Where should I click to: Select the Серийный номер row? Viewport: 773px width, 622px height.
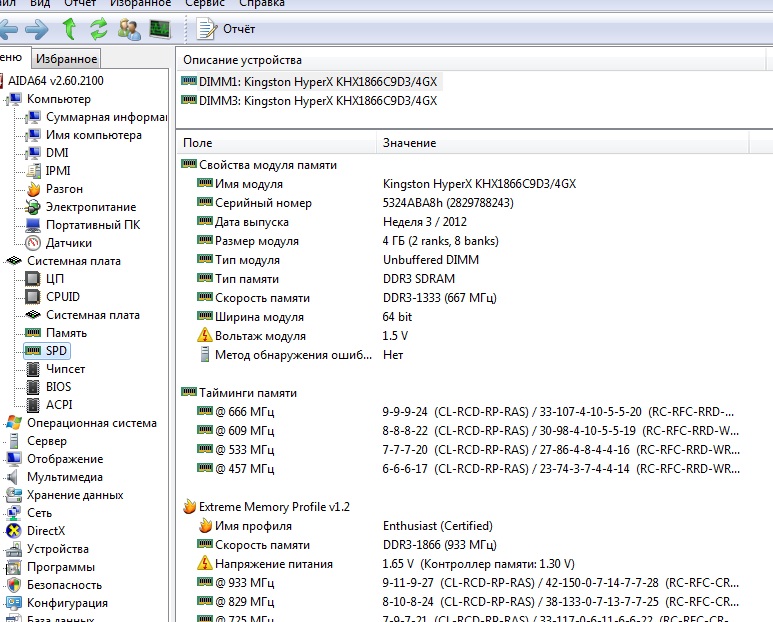pos(355,203)
